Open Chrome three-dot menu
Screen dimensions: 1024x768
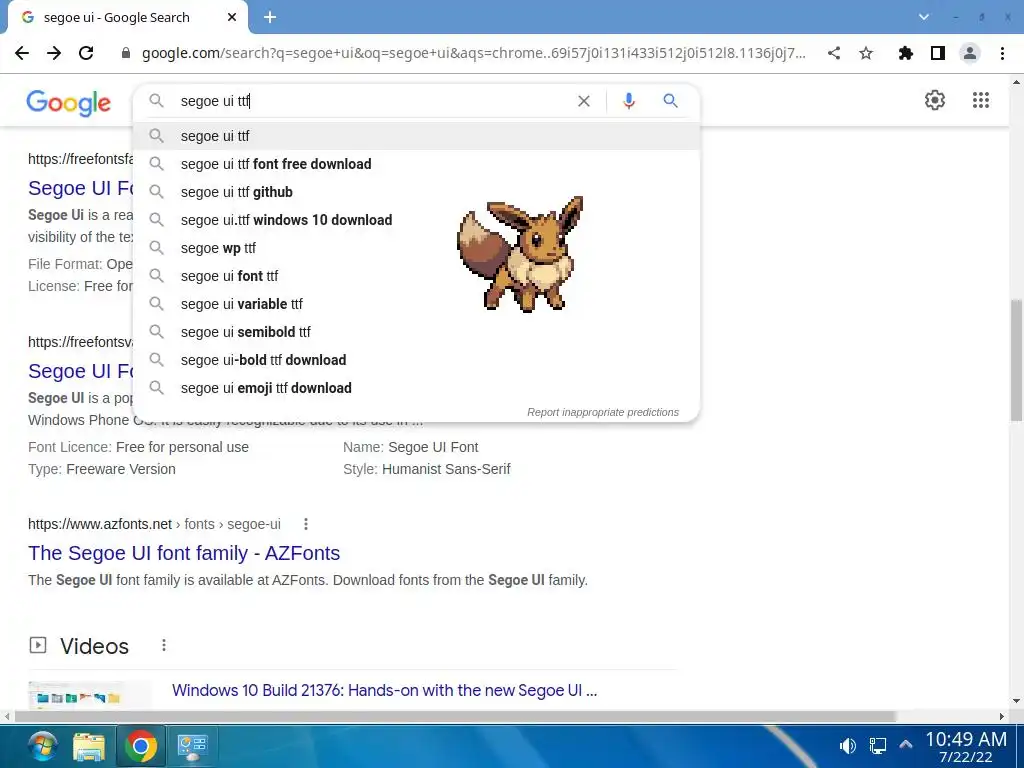click(1002, 54)
